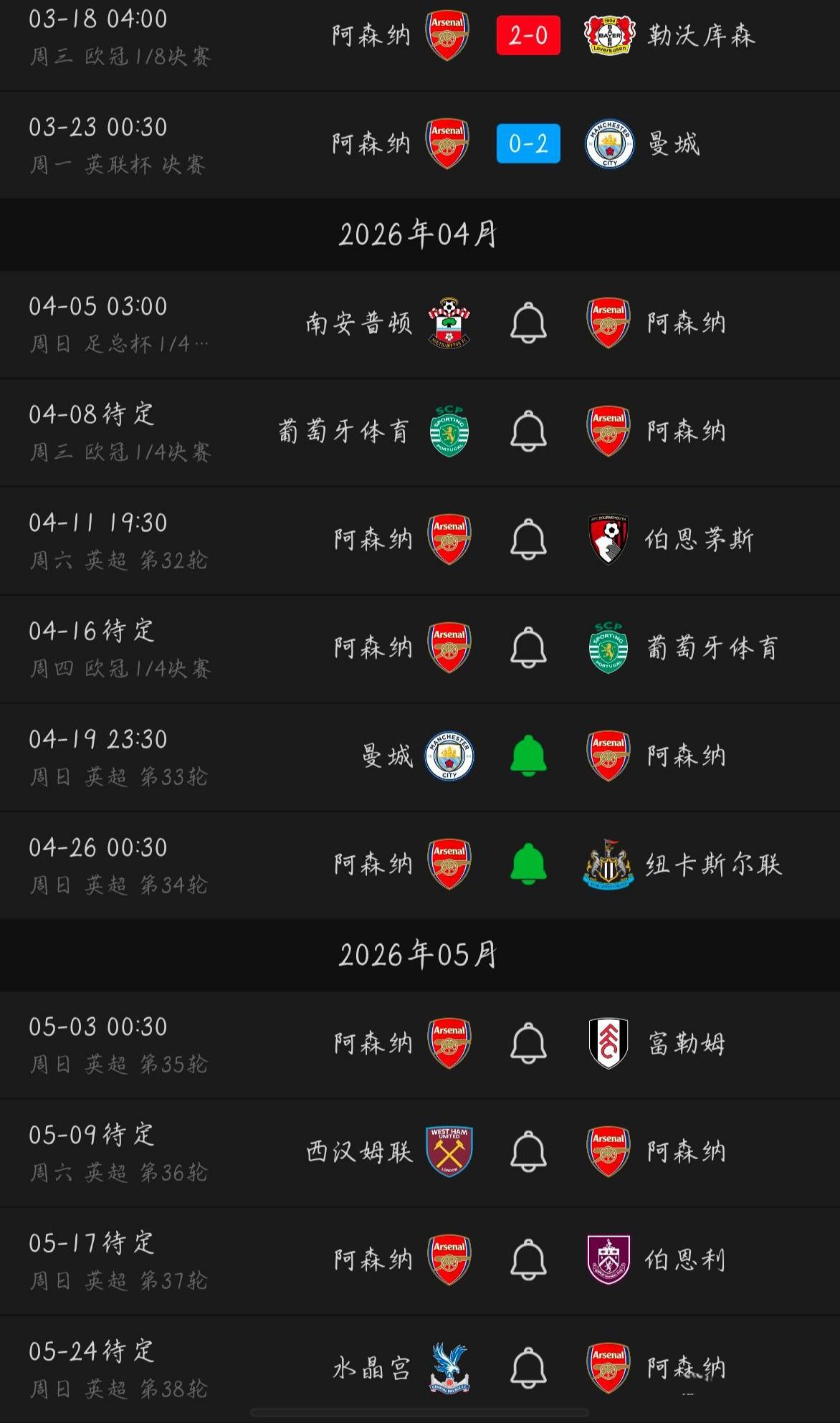
Task: Toggle notification for Arsenal vs Burnley
Action: 528,1260
